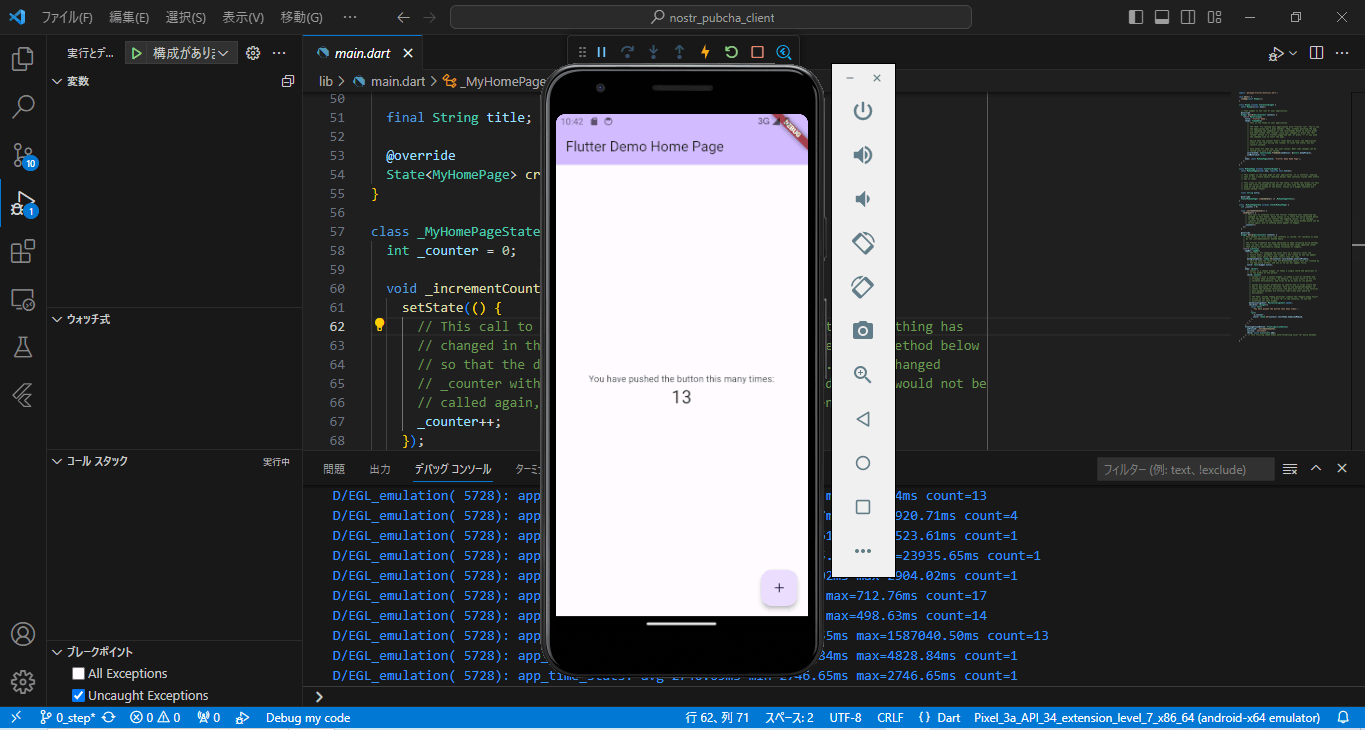Open the 選択(S) menu
1365x730 pixels.
coord(185,17)
